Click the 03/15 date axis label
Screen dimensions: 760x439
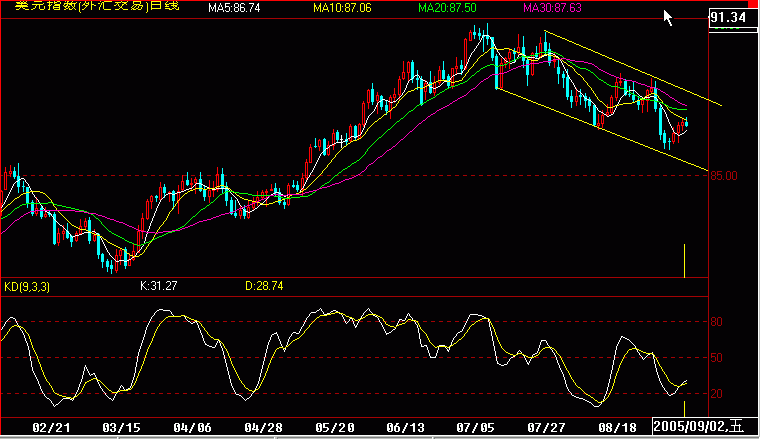(122, 428)
